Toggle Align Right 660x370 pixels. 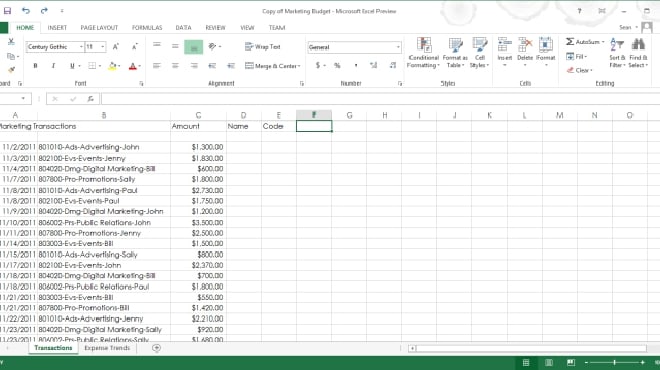click(x=194, y=66)
